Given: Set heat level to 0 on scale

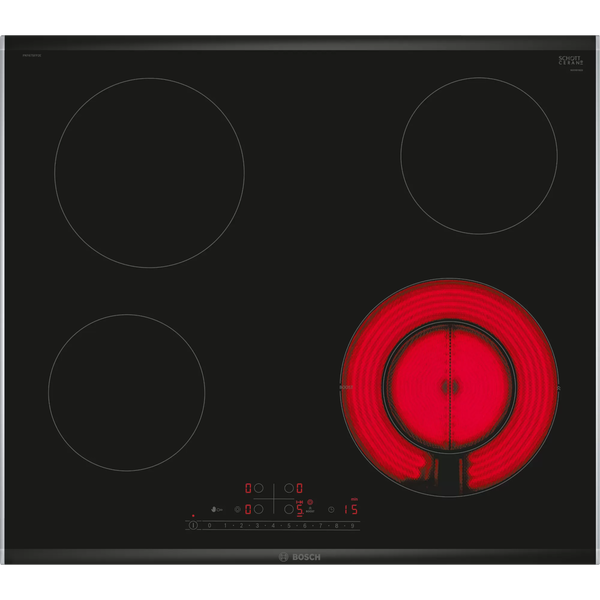Looking at the screenshot, I should tap(209, 525).
